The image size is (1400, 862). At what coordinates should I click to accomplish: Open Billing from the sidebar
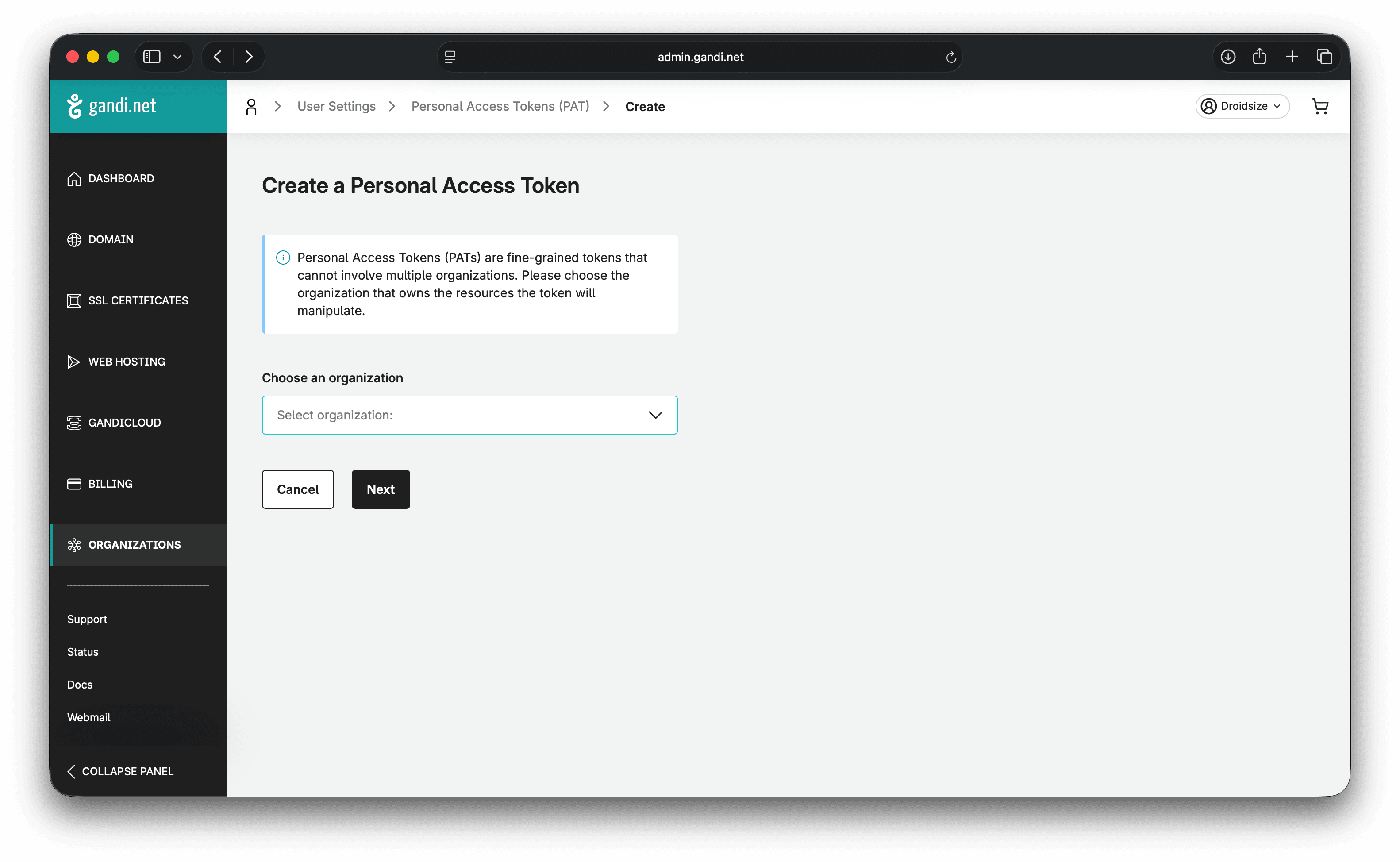click(110, 484)
